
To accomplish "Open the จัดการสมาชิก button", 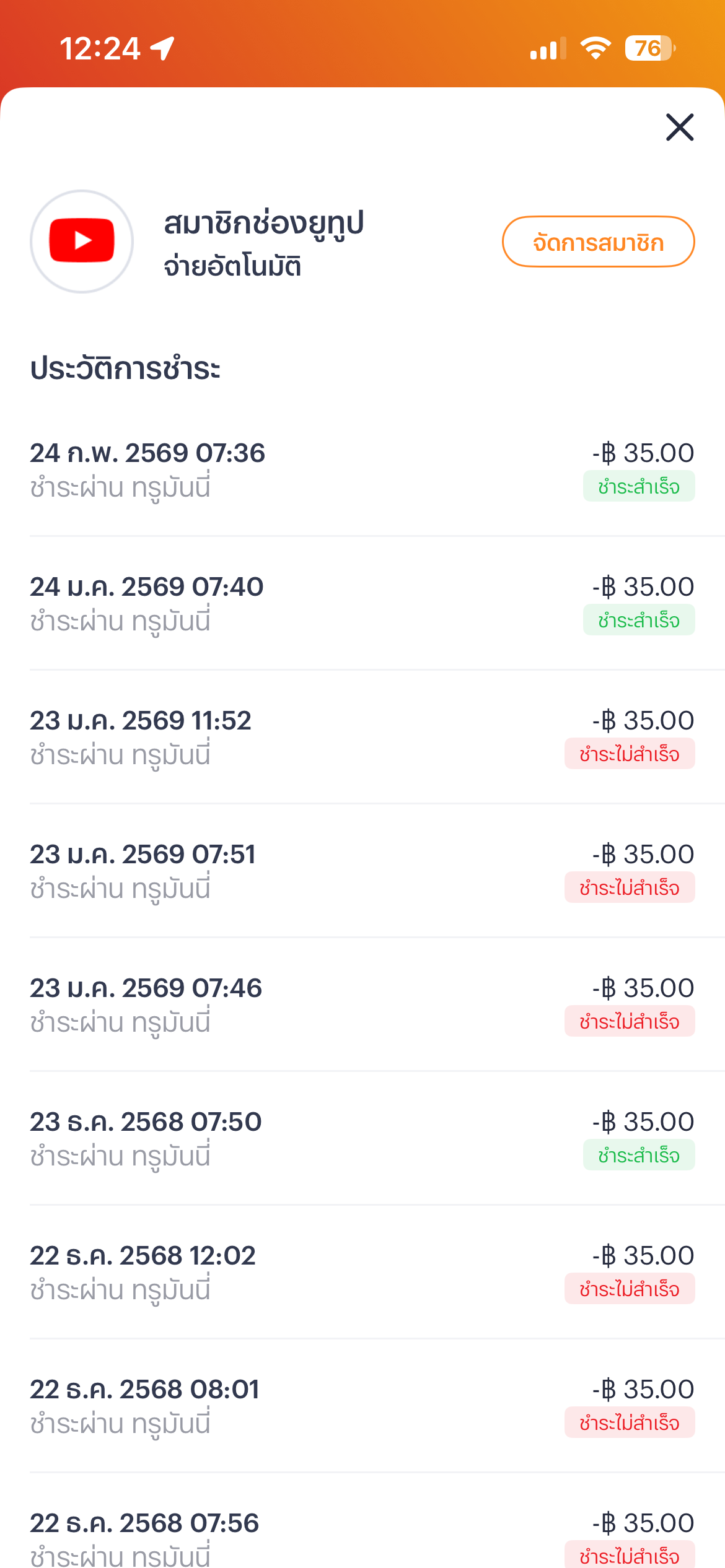I will click(x=598, y=242).
